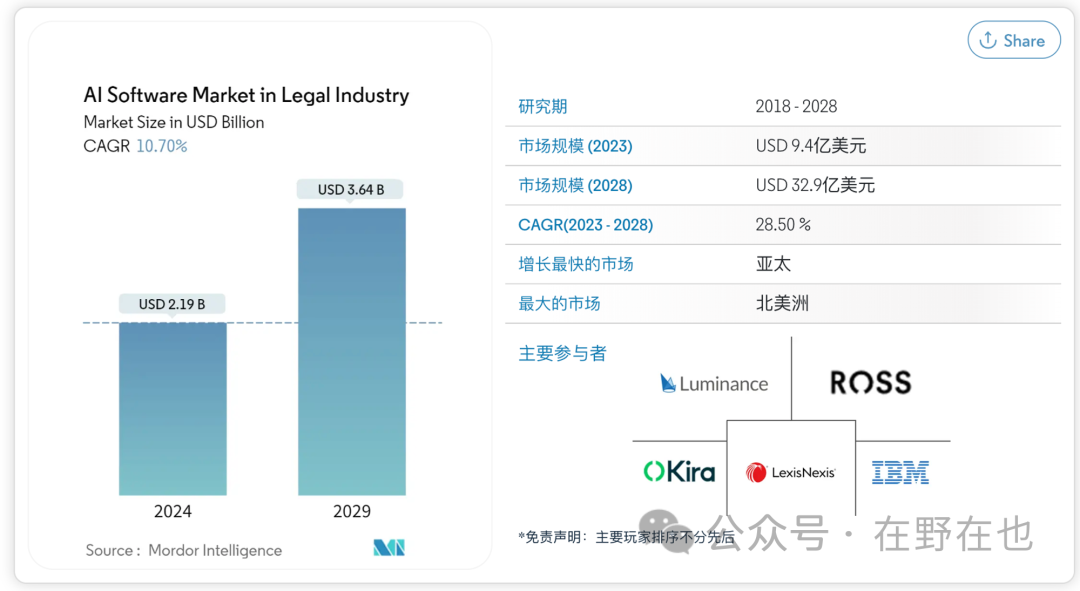Click the 增长最快的市场 label

click(576, 264)
